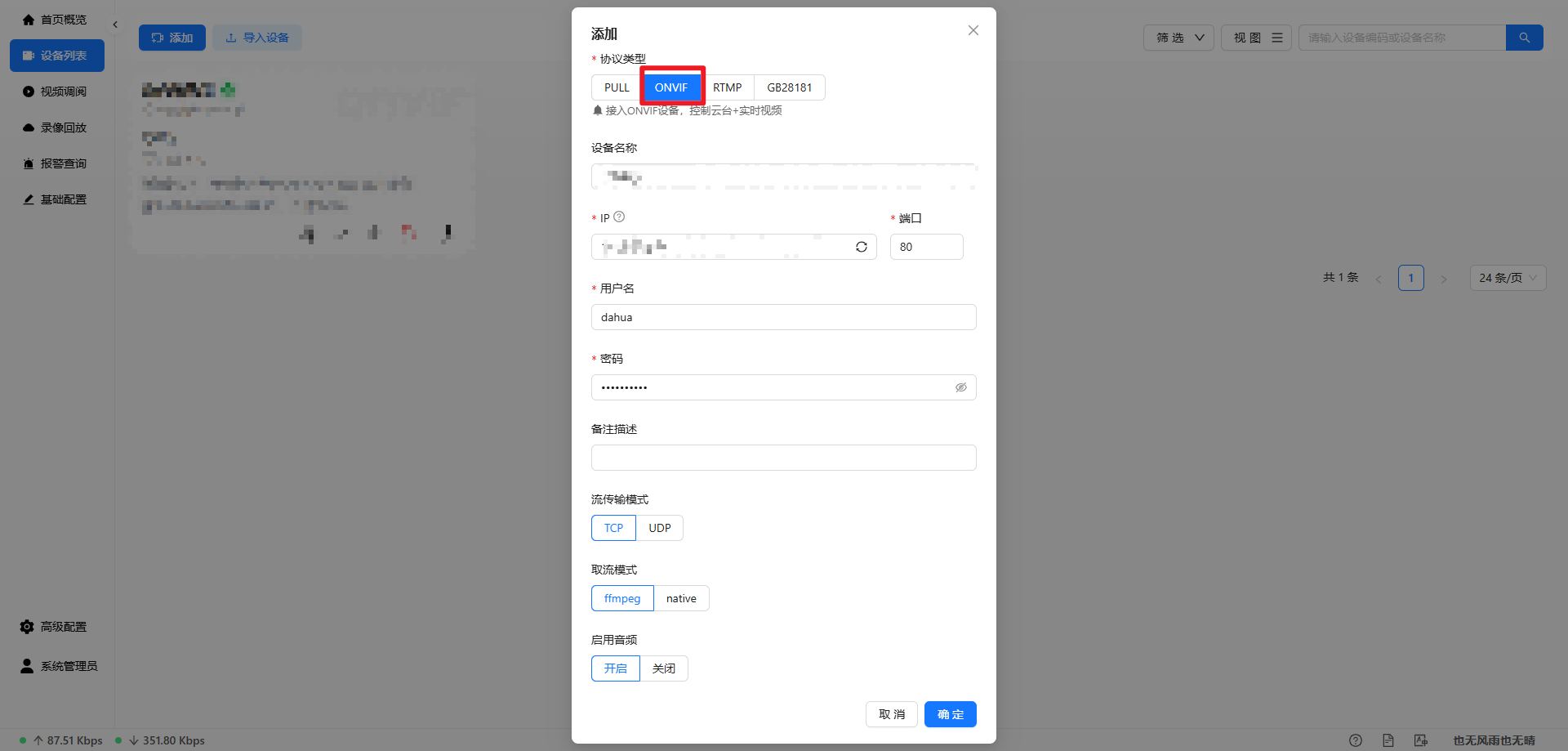
Task: Select native stream mode
Action: (x=680, y=598)
